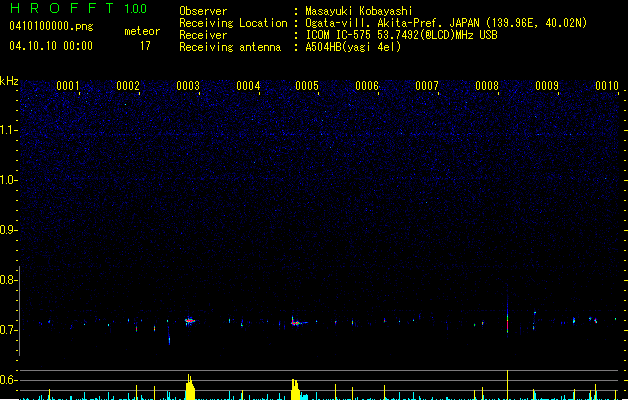Click the tall vertical echo streak after 0008
Viewport: 629px width, 400px height.
pos(507,313)
